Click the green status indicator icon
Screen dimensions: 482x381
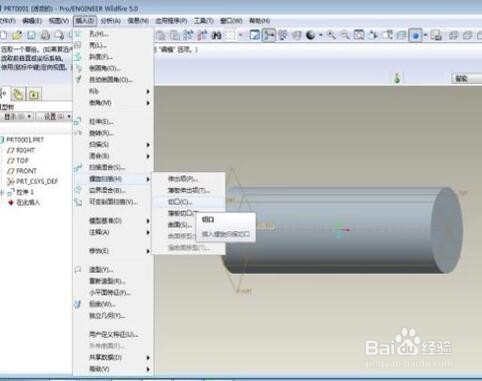[x=397, y=79]
